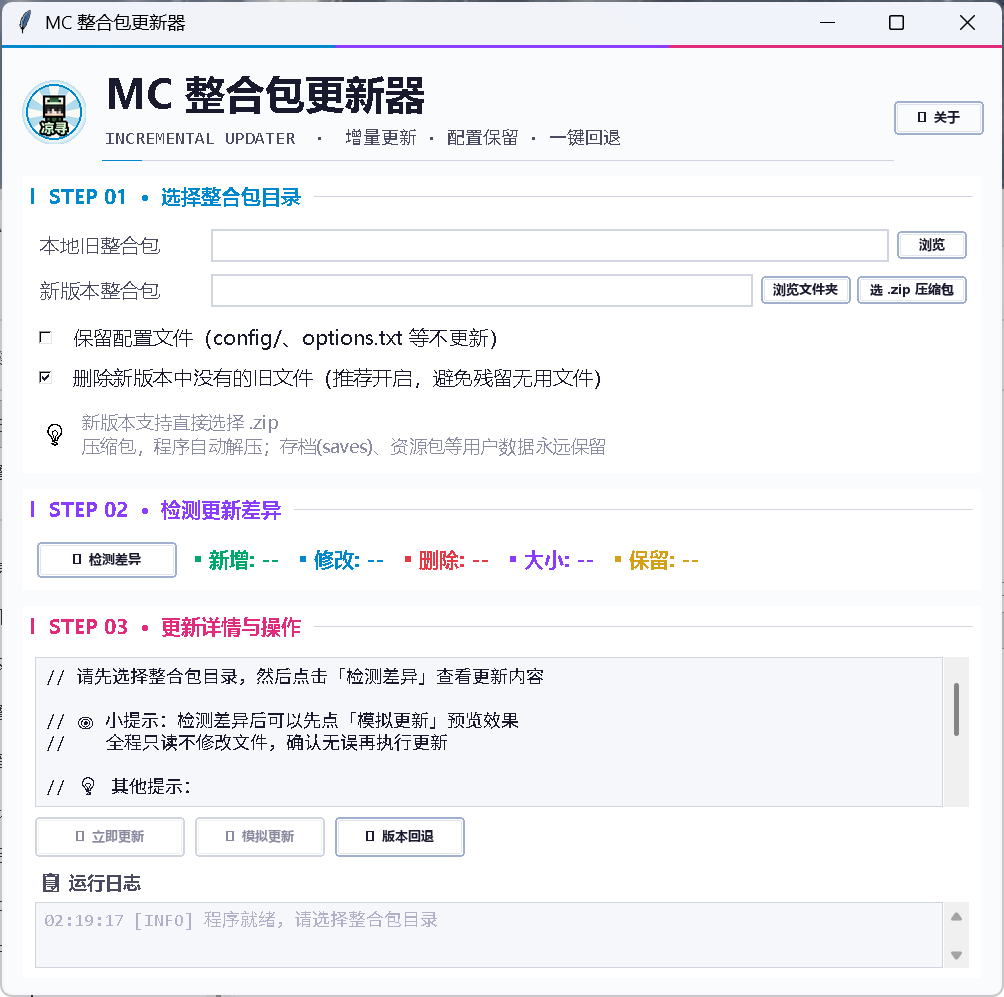The width and height of the screenshot is (1004, 997).
Task: Click the 模拟更新 button
Action: point(260,837)
